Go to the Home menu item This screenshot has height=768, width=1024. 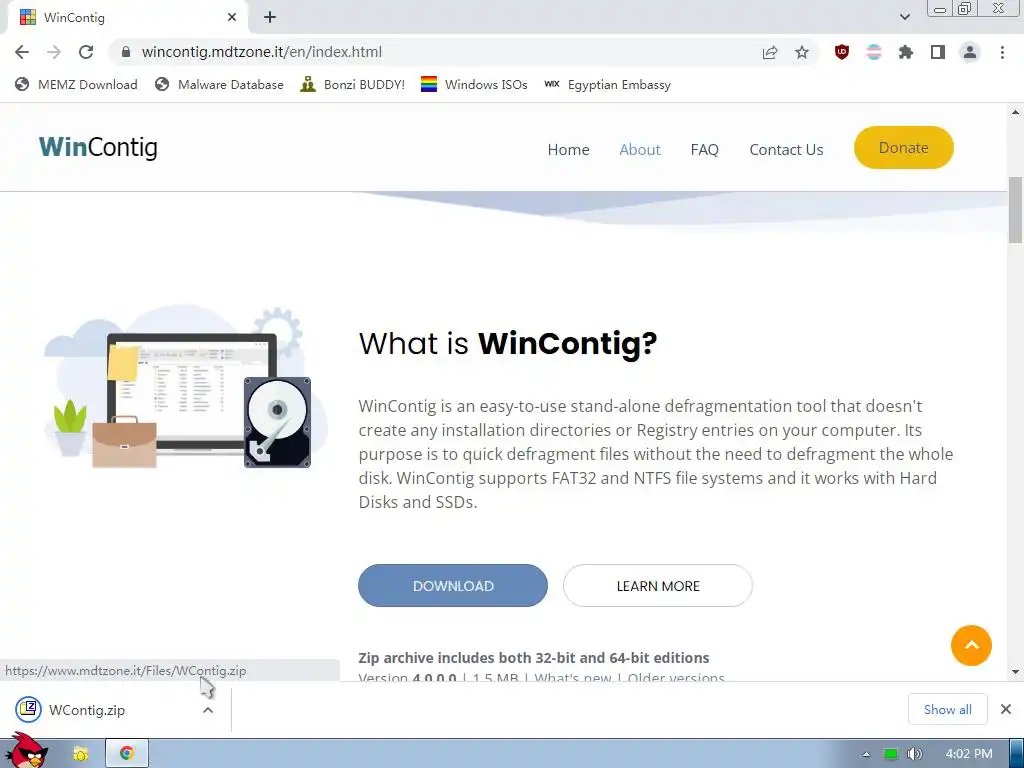click(568, 150)
